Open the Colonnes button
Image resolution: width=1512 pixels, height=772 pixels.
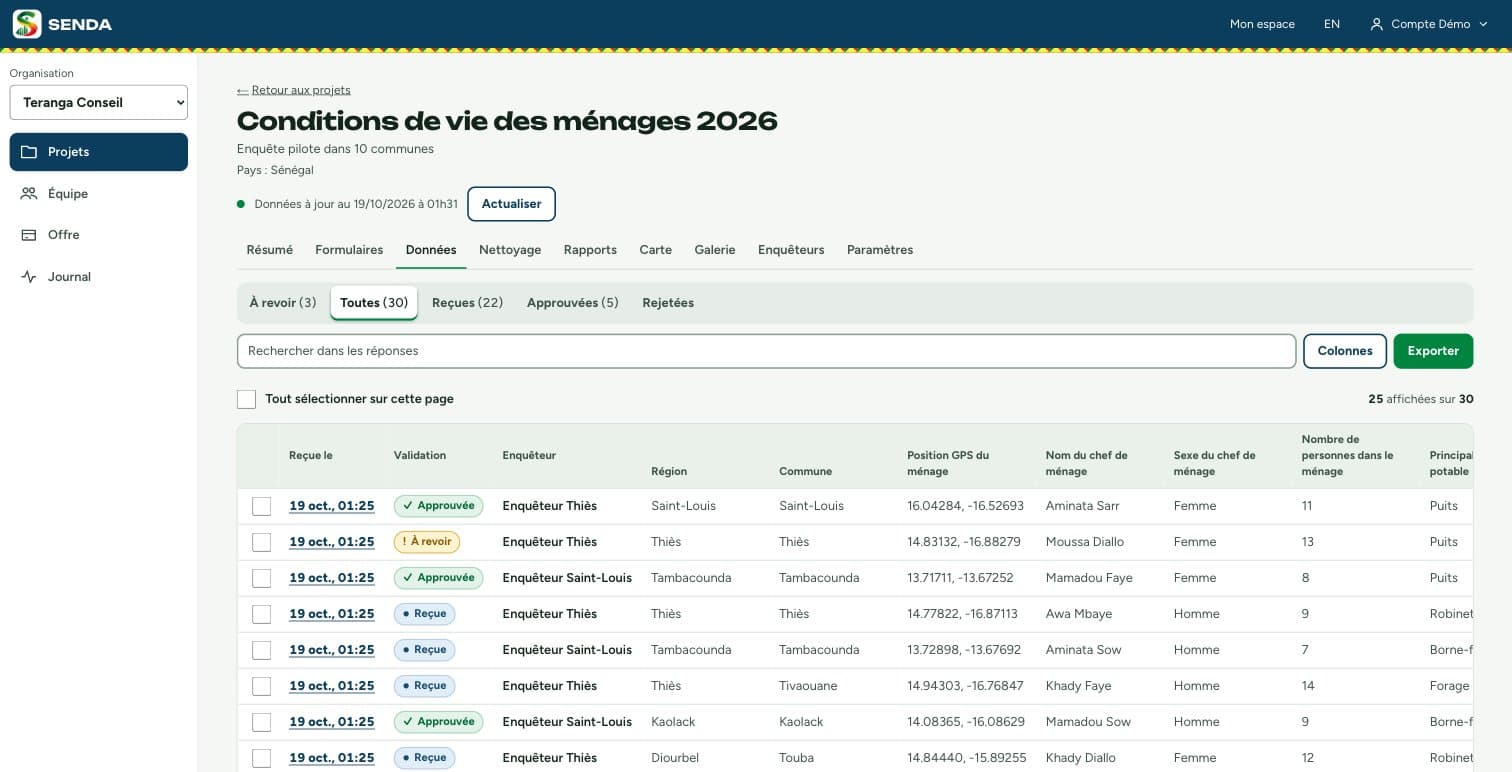[1345, 351]
